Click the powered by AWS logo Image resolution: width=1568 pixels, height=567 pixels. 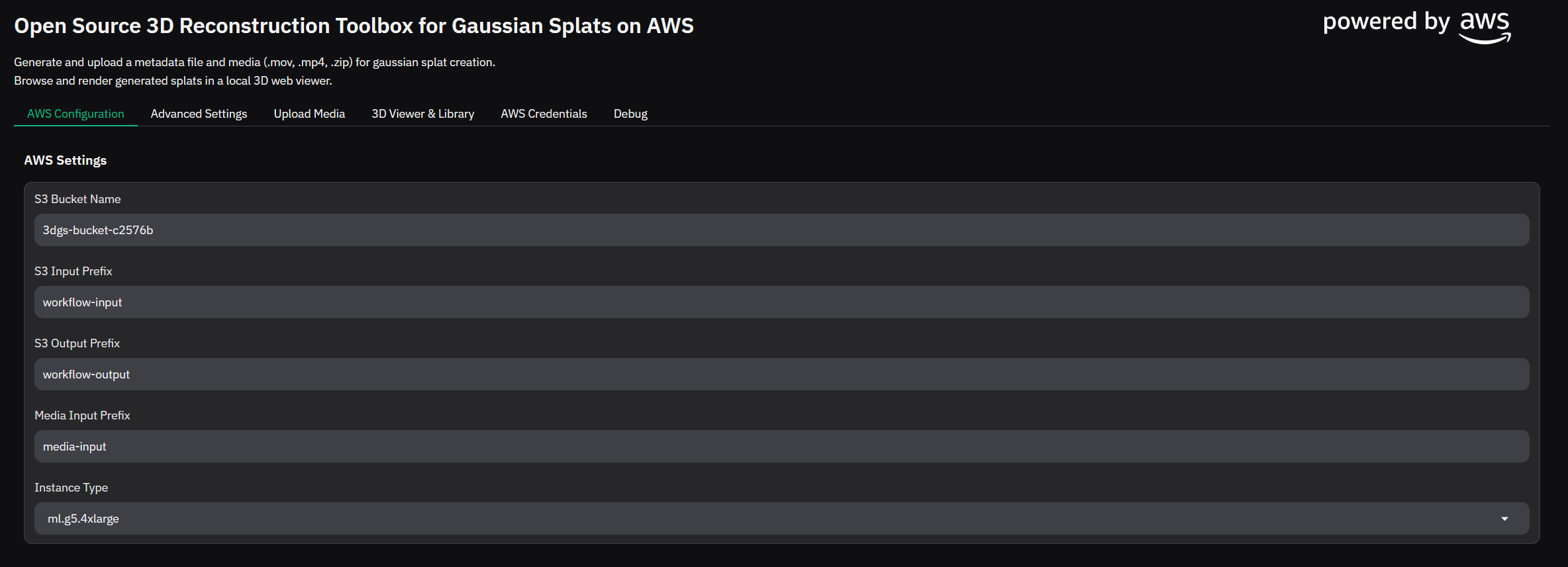click(1416, 26)
